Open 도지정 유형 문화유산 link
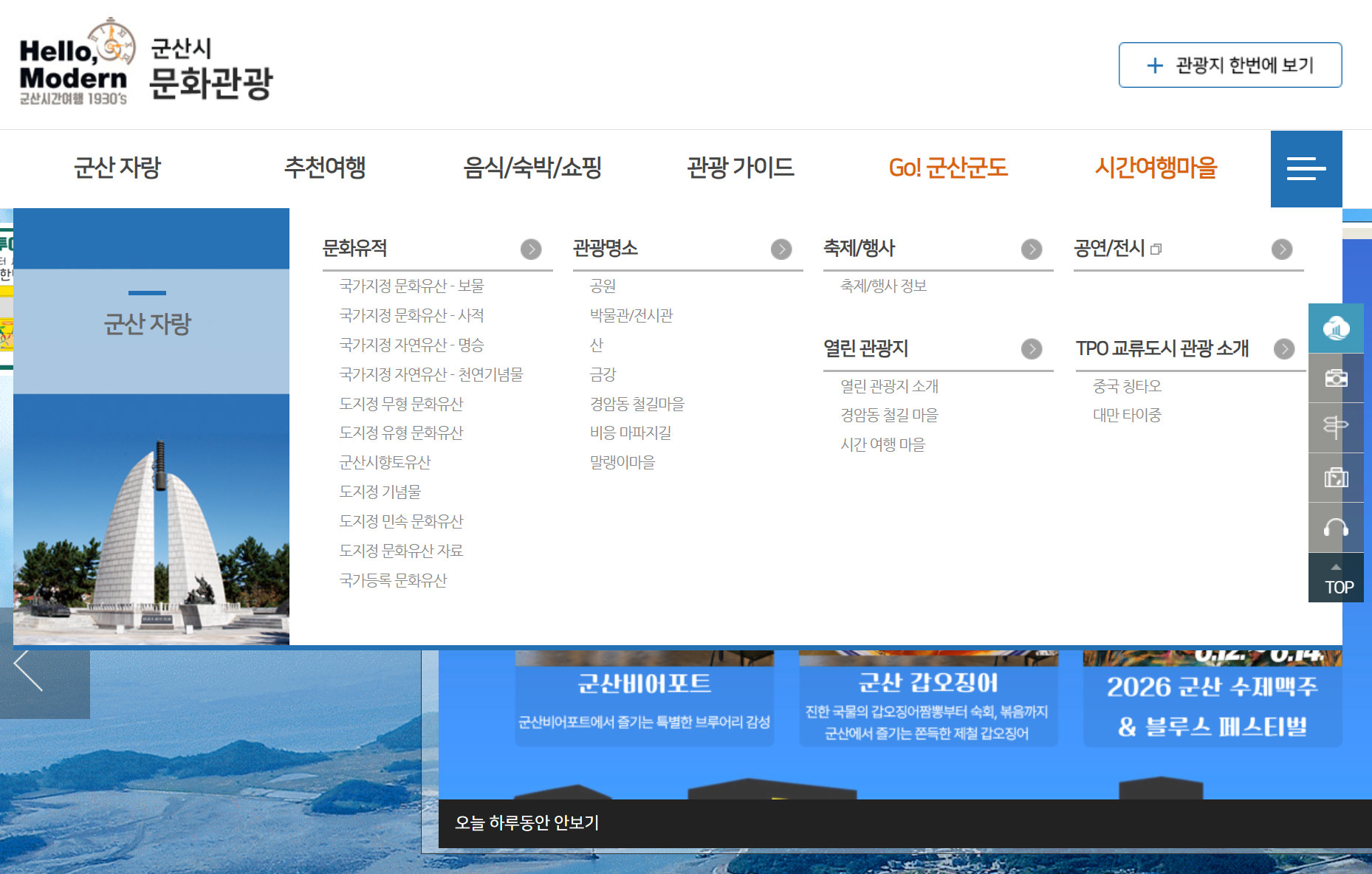 point(401,433)
